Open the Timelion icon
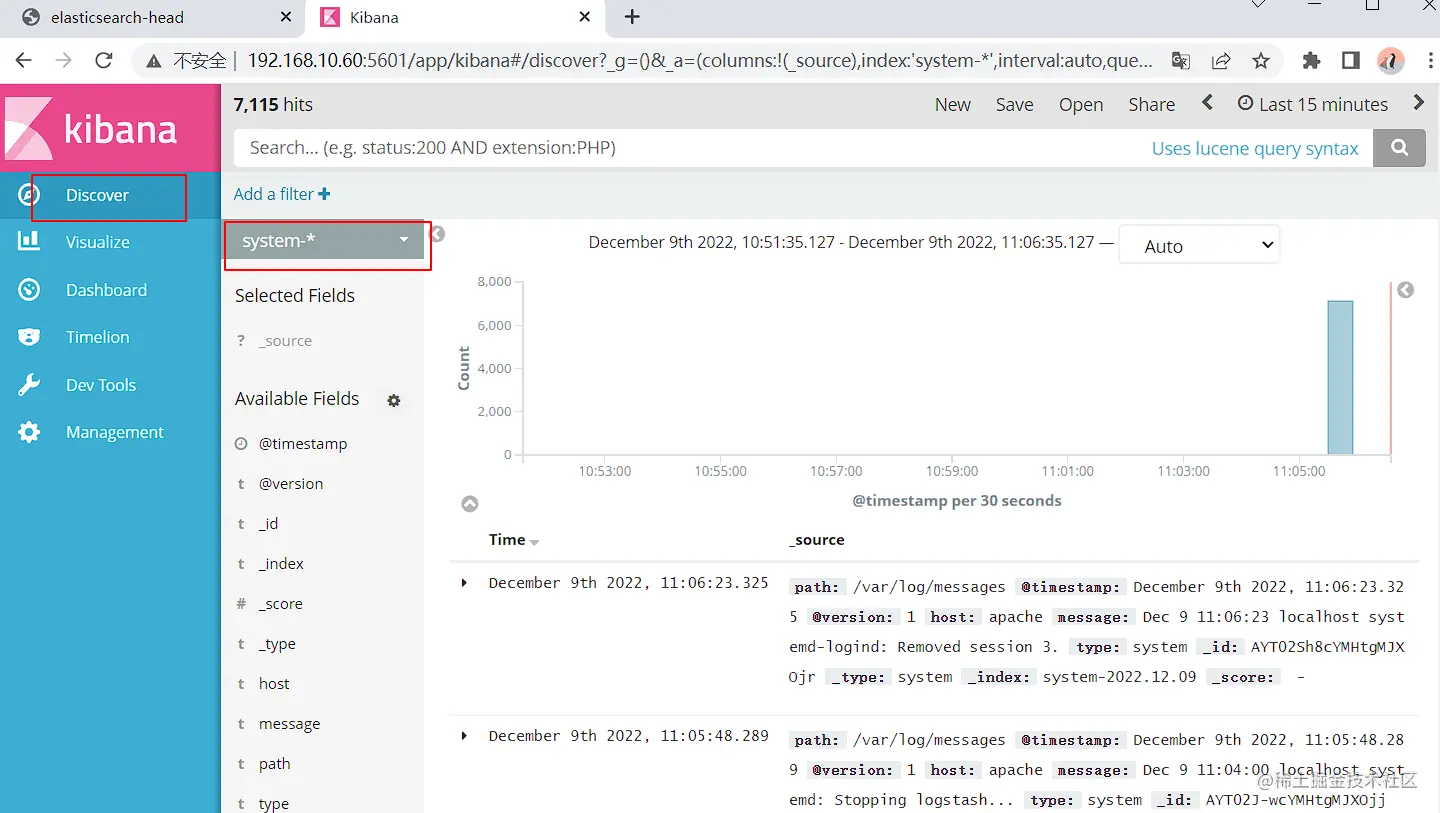The width and height of the screenshot is (1440, 813). (x=29, y=337)
